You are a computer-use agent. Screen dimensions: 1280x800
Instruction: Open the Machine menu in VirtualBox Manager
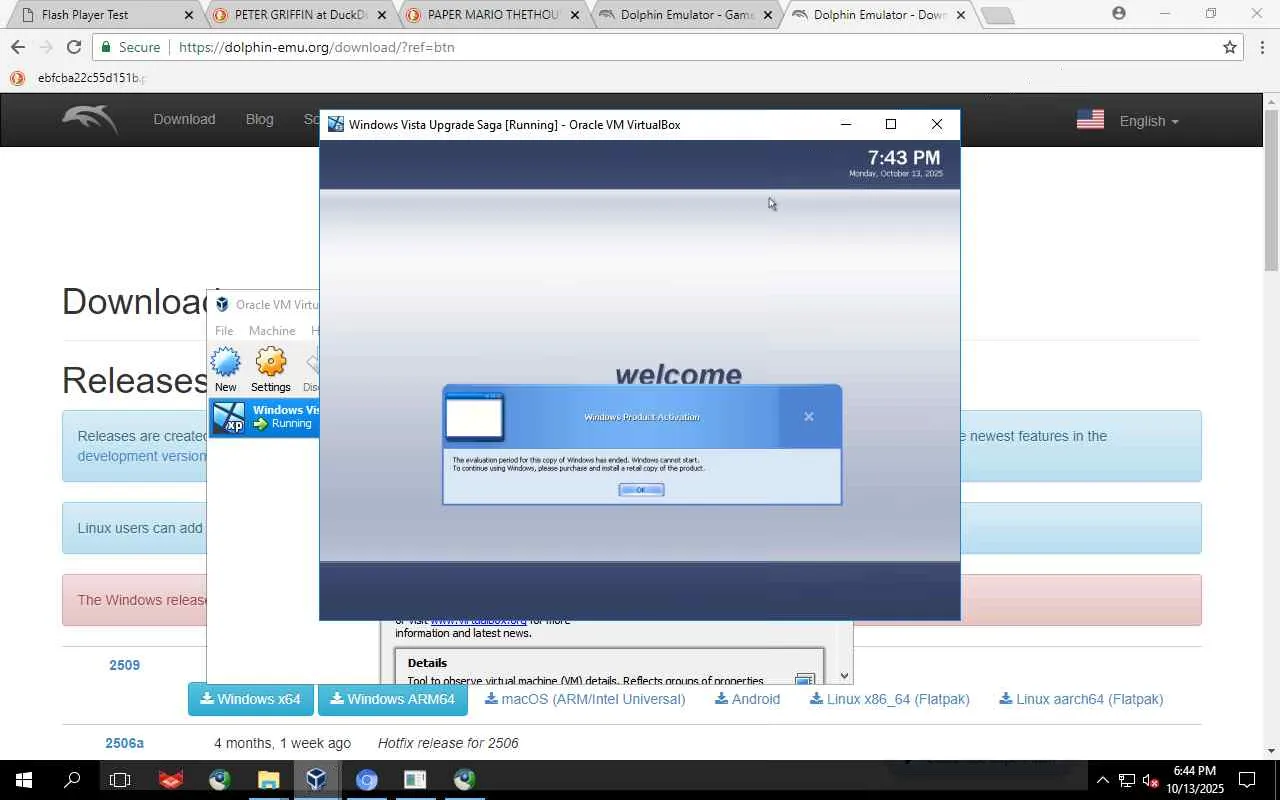pos(272,331)
